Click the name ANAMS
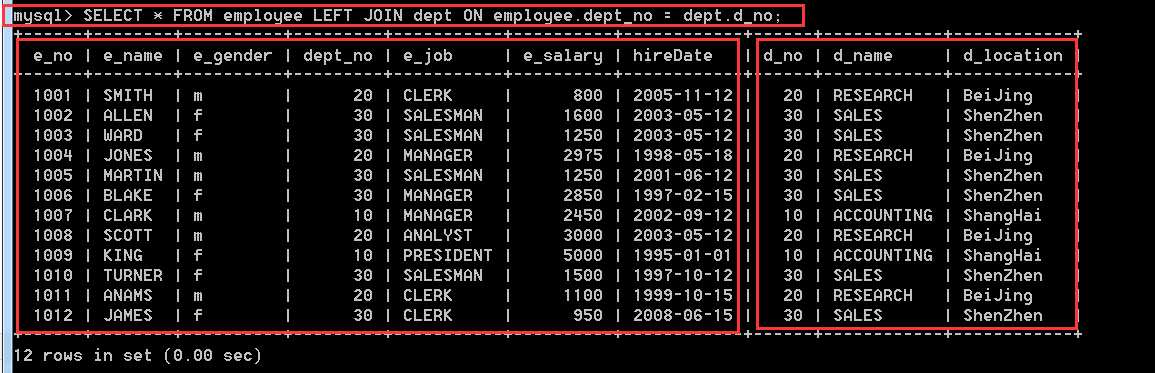The image size is (1155, 373). coord(128,296)
